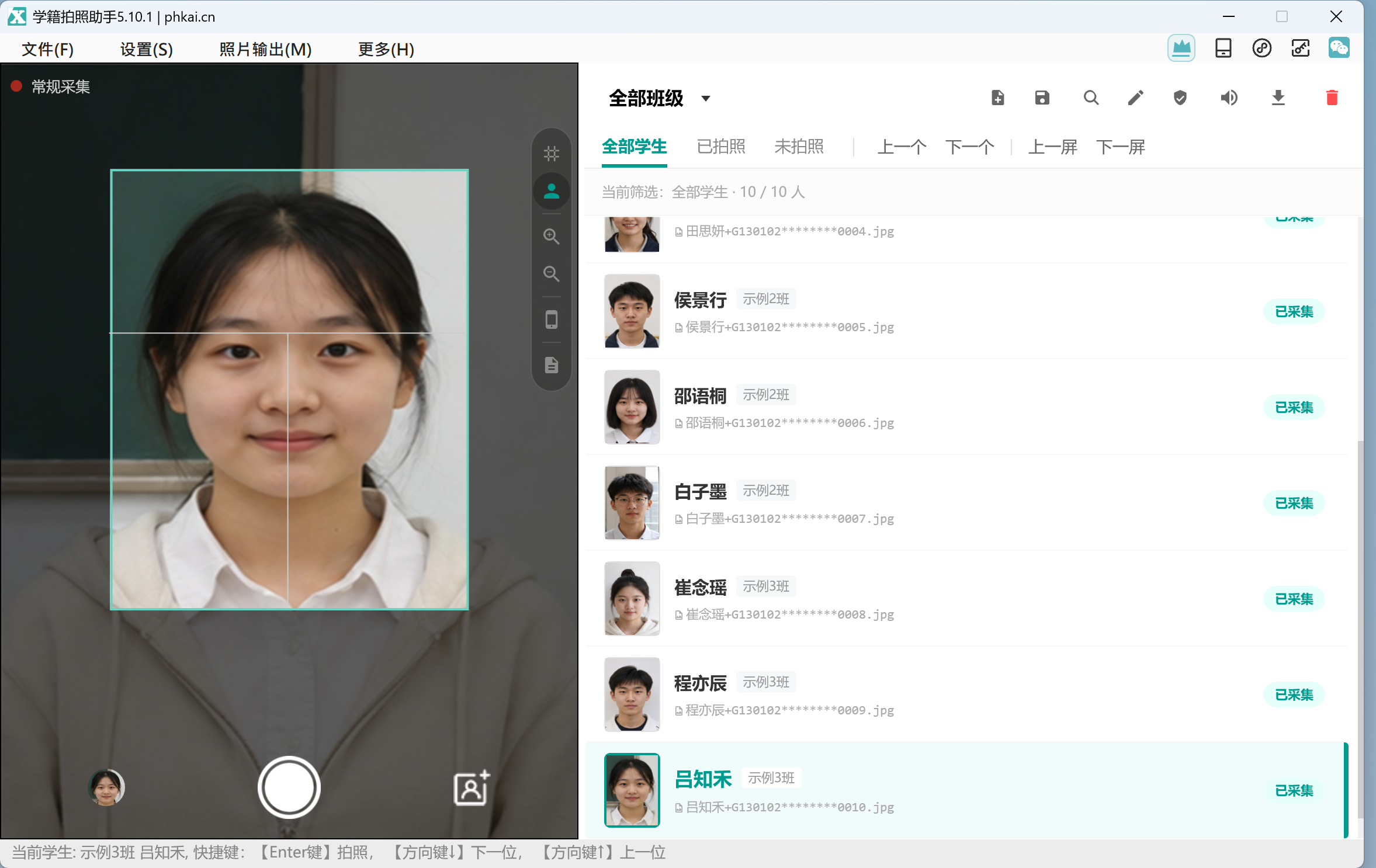Select student 吕知禾 in list

click(x=967, y=790)
